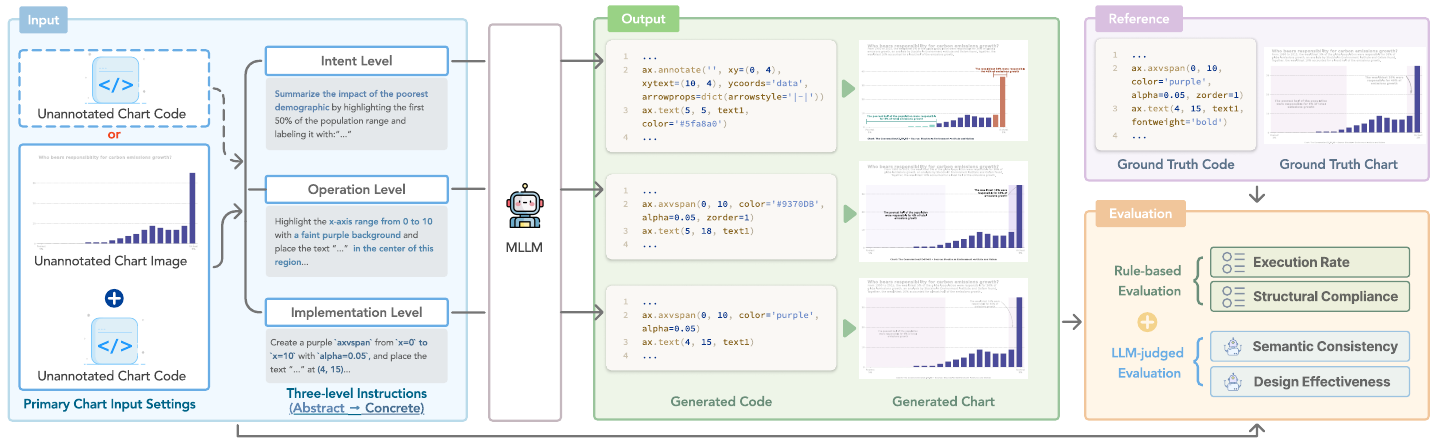Open the Output panel label
Image resolution: width=1440 pixels, height=445 pixels.
[x=643, y=19]
